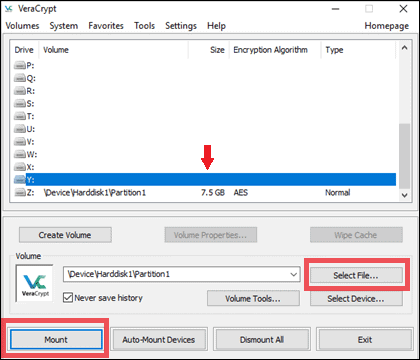Open the Favorites menu
420x360 pixels.
(106, 26)
